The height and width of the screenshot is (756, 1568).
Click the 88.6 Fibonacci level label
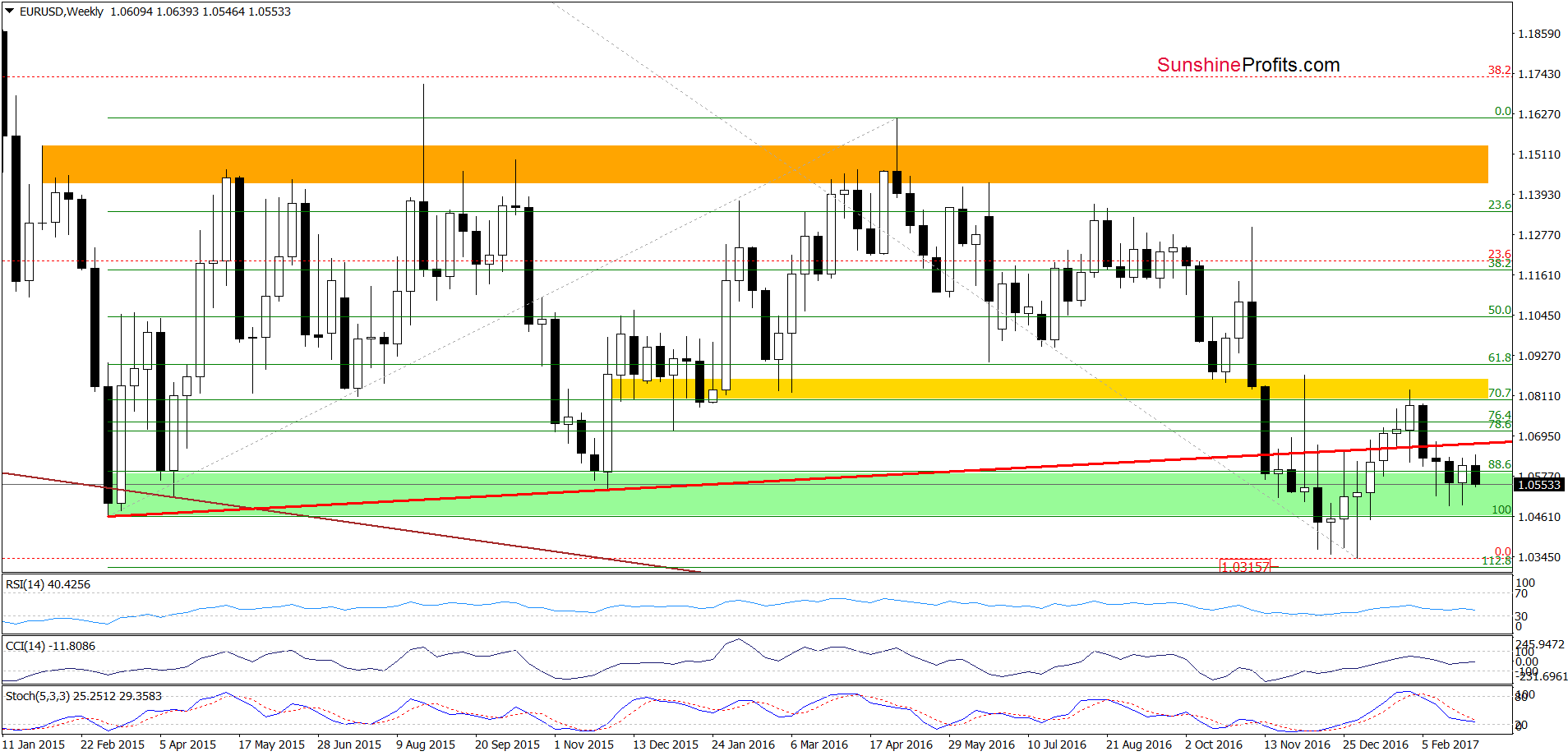click(x=1499, y=464)
